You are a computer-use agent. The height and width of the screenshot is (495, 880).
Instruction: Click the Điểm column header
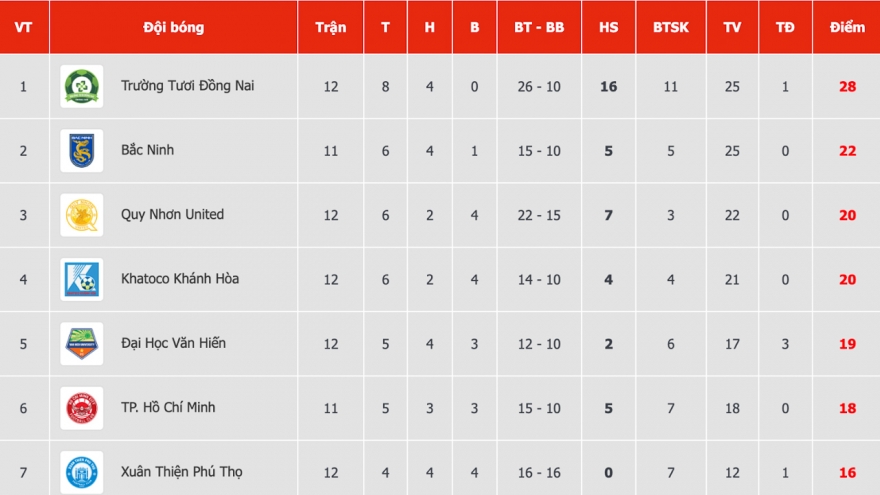(x=847, y=27)
